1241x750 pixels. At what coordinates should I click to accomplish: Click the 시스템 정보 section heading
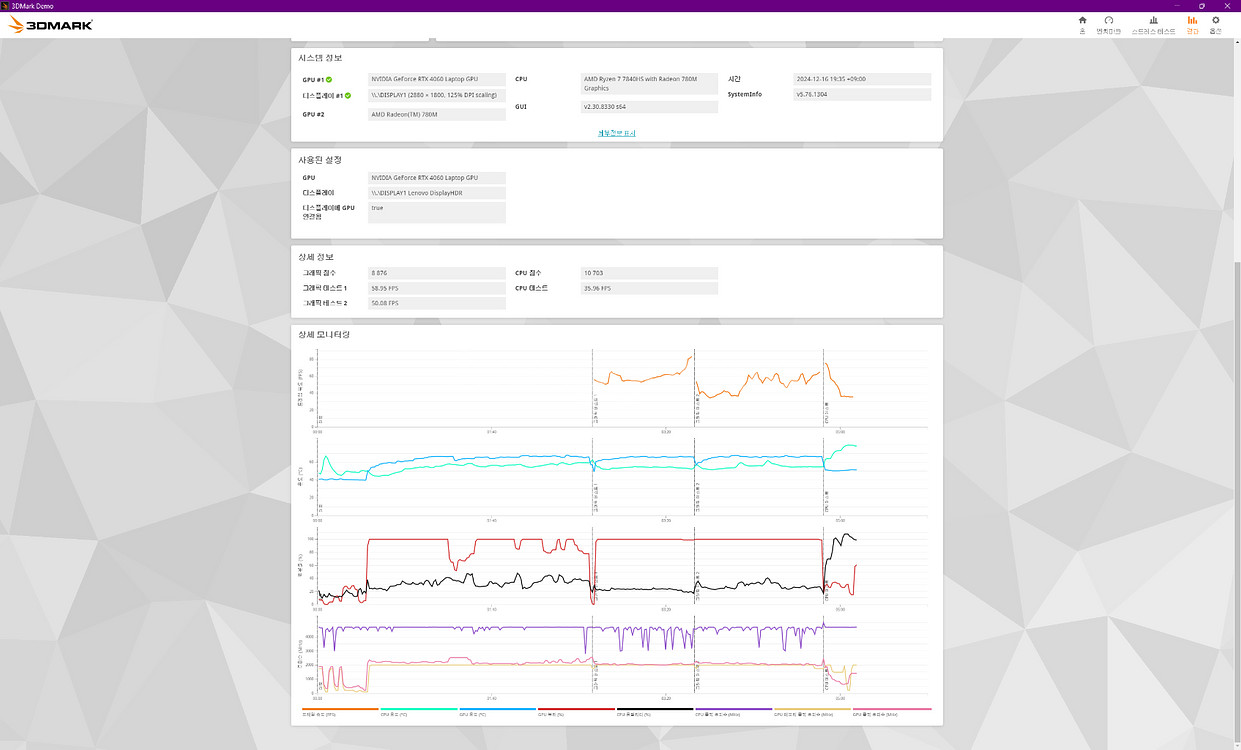320,58
